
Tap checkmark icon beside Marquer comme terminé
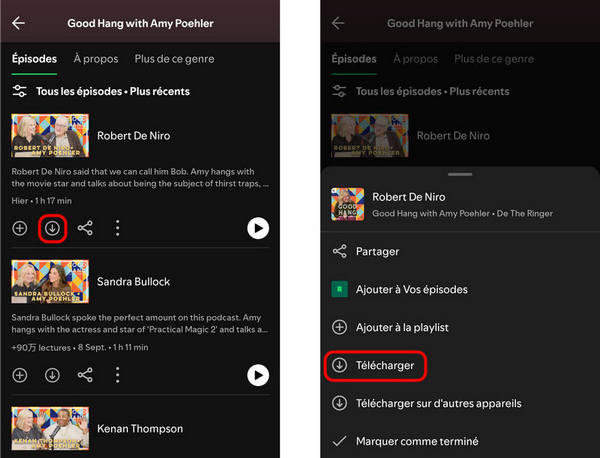(x=339, y=442)
